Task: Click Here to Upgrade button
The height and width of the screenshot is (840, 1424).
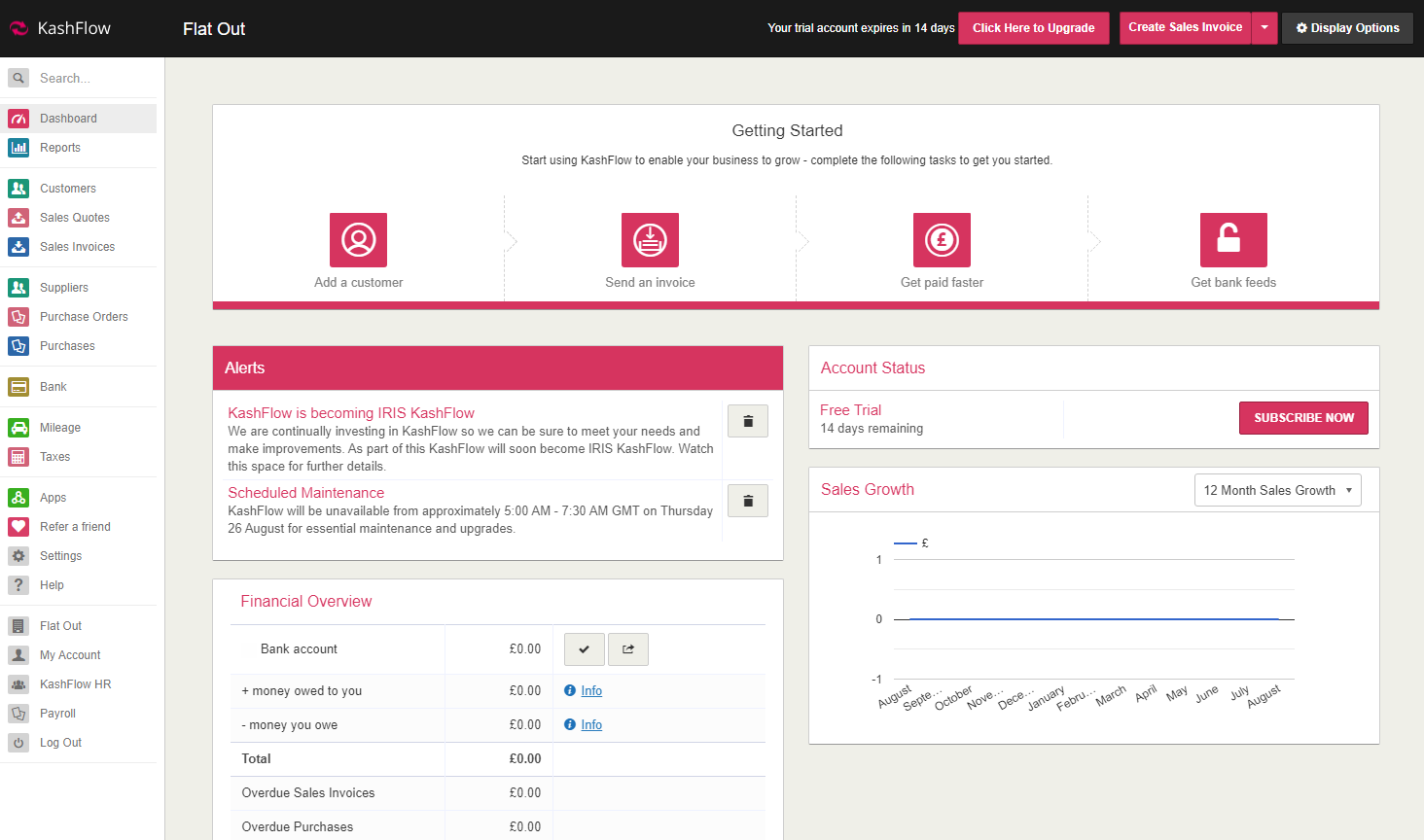Action: pyautogui.click(x=1033, y=28)
